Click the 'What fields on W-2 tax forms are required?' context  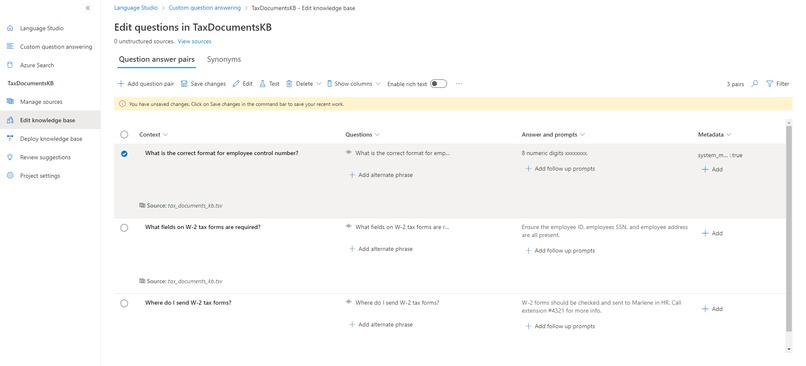pos(203,227)
